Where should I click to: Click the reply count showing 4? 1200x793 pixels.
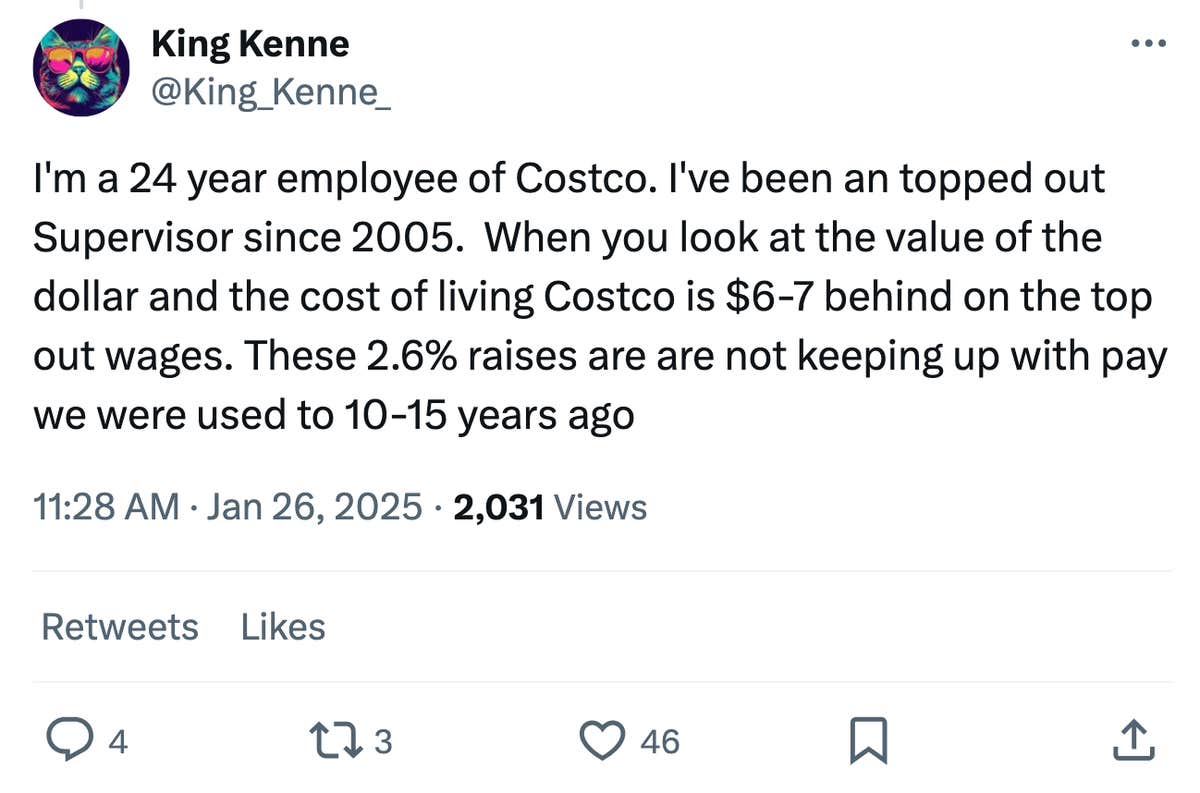(x=117, y=742)
